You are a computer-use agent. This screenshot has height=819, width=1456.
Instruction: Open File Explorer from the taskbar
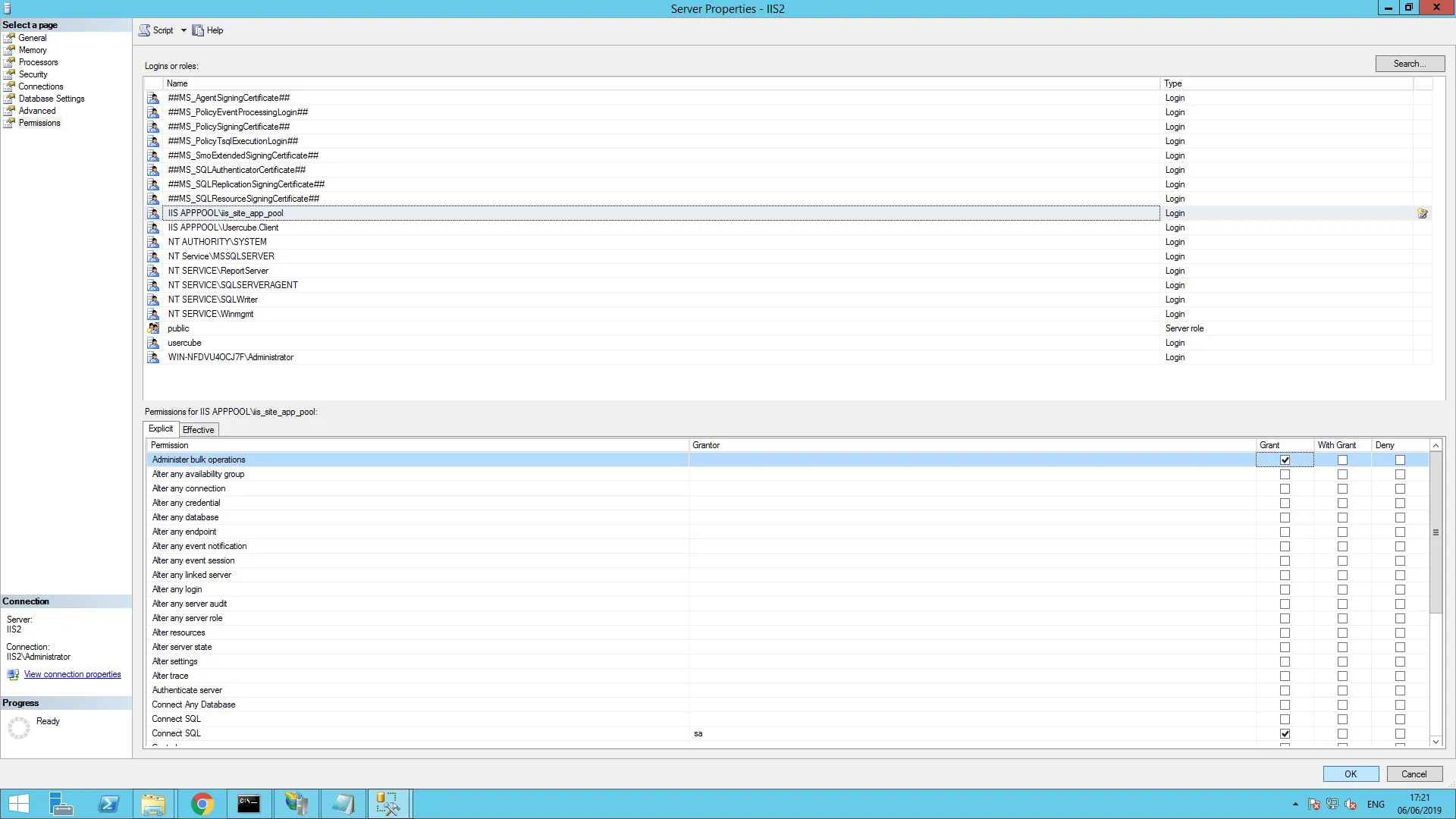[154, 804]
